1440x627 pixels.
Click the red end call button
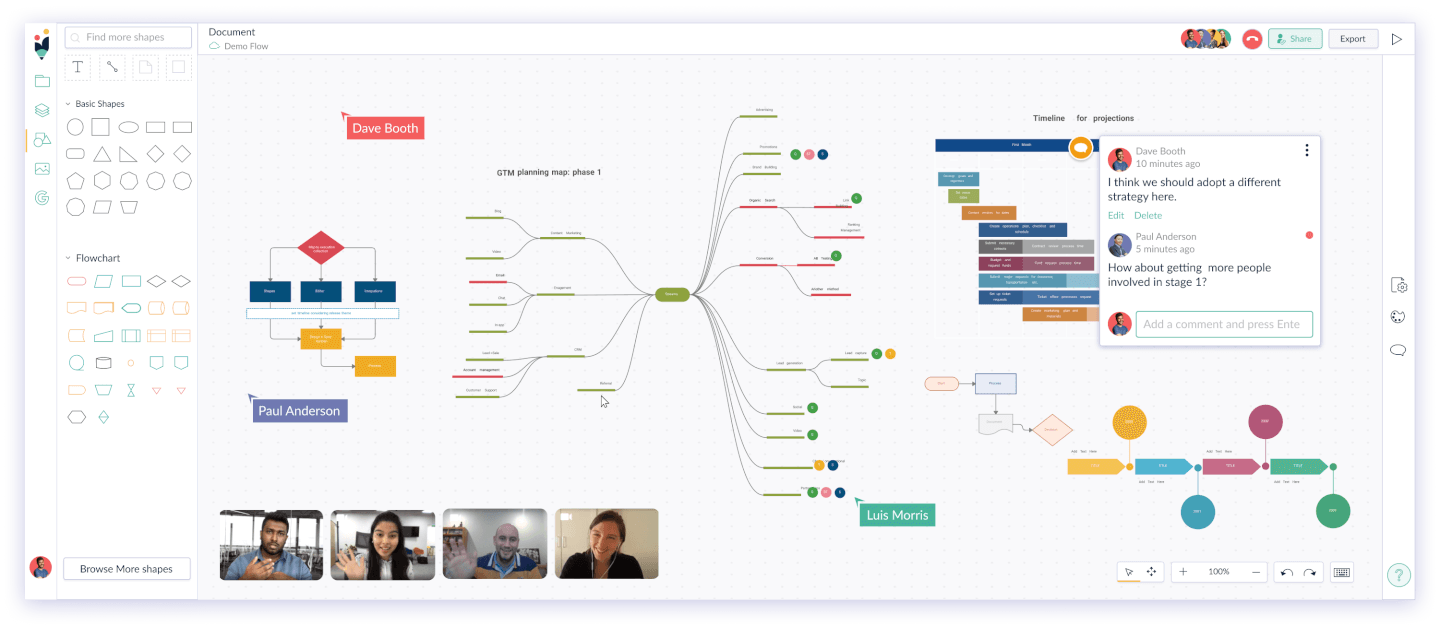pos(1251,39)
